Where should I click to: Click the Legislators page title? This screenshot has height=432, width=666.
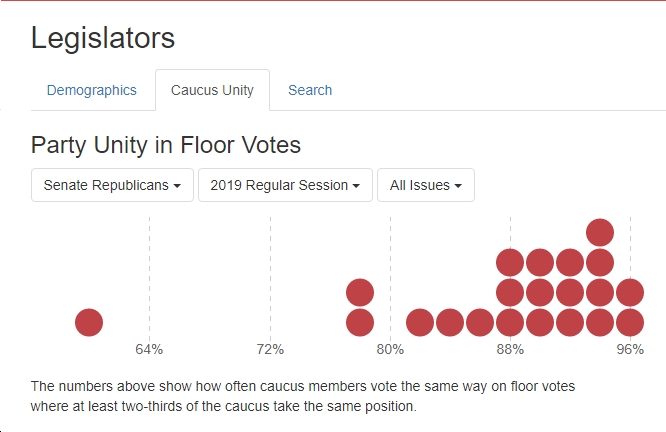pos(103,38)
